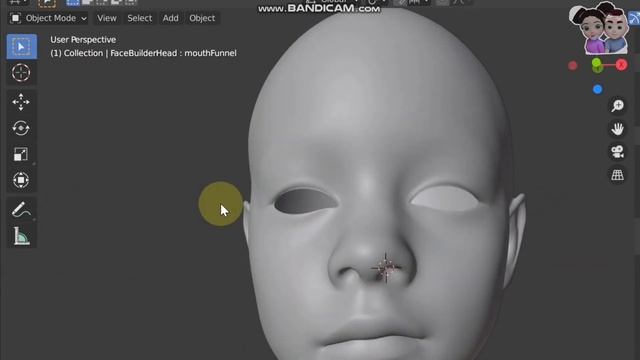Click the "User Perspective" viewport label
Screen dimensions: 640x360
(83, 40)
